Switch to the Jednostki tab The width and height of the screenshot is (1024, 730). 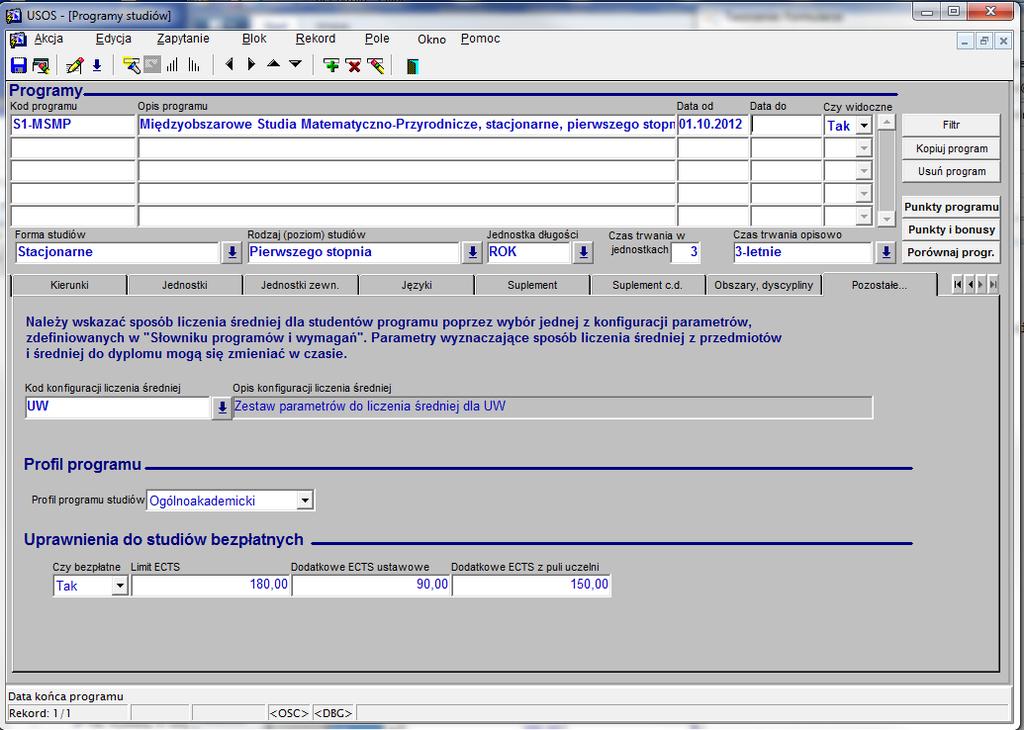coord(185,285)
